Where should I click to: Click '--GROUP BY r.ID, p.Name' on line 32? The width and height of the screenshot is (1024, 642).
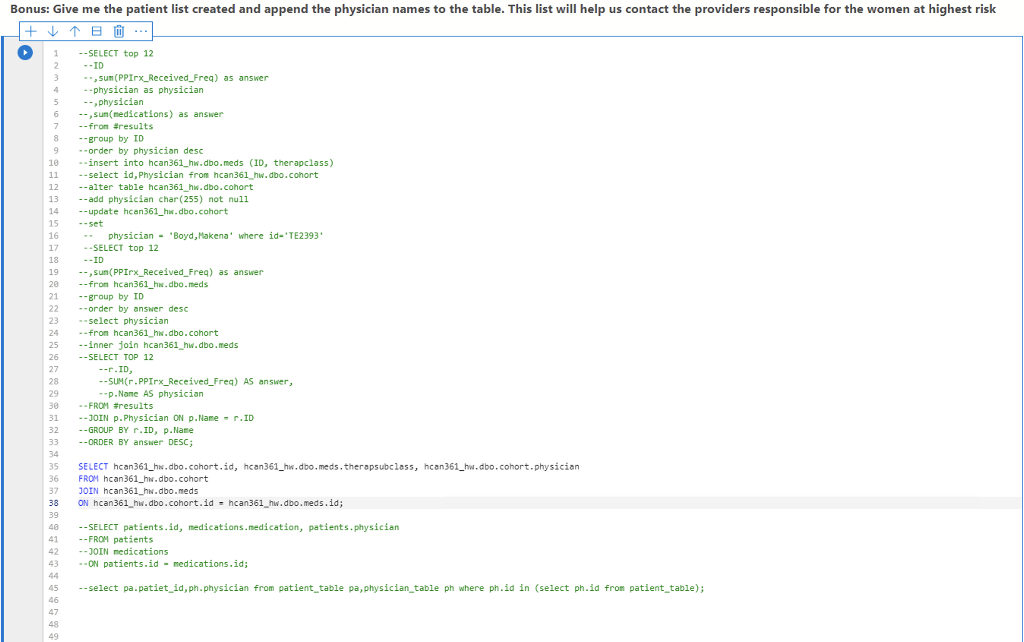(x=136, y=430)
